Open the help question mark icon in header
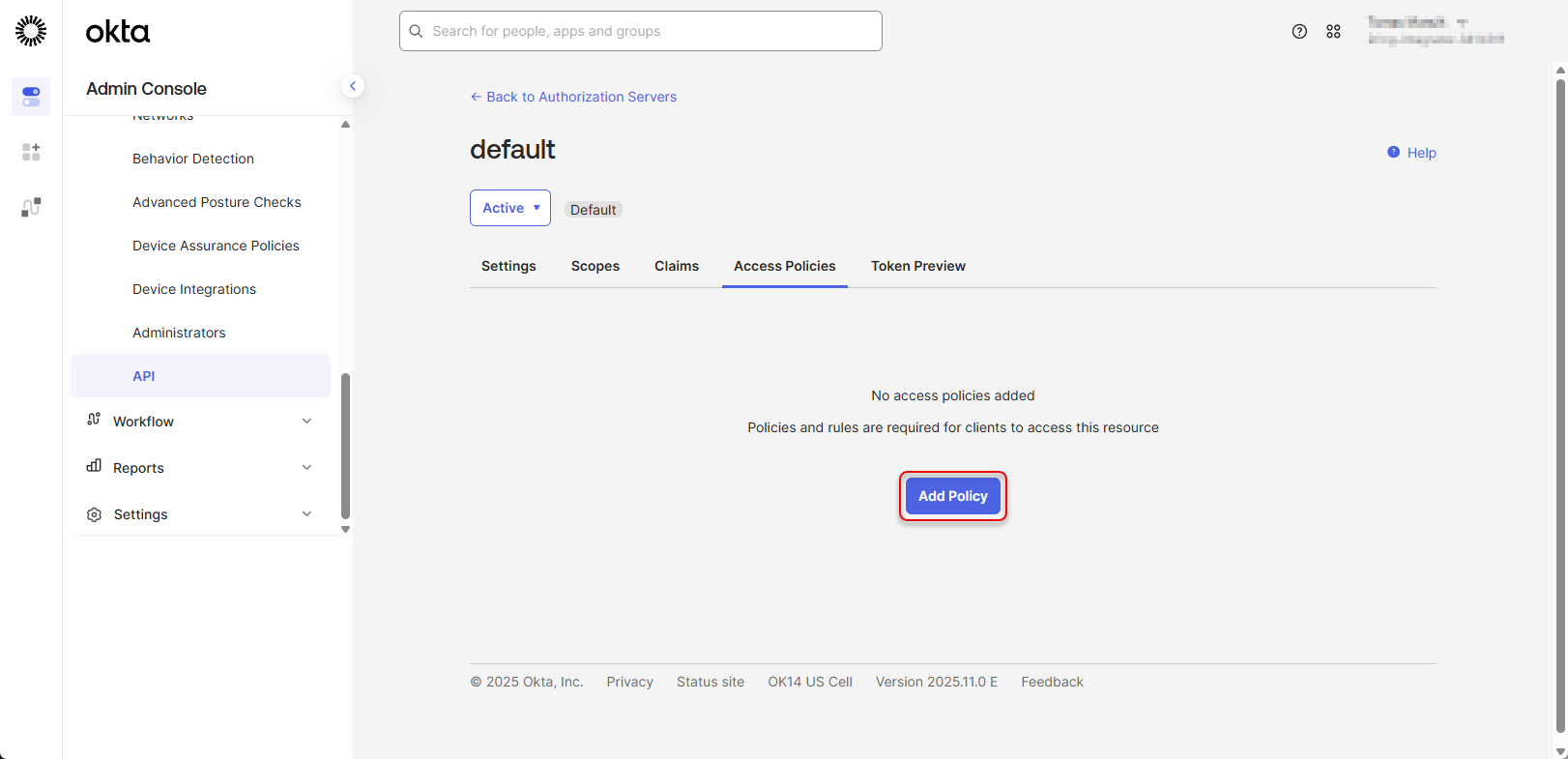The width and height of the screenshot is (1568, 759). point(1299,31)
